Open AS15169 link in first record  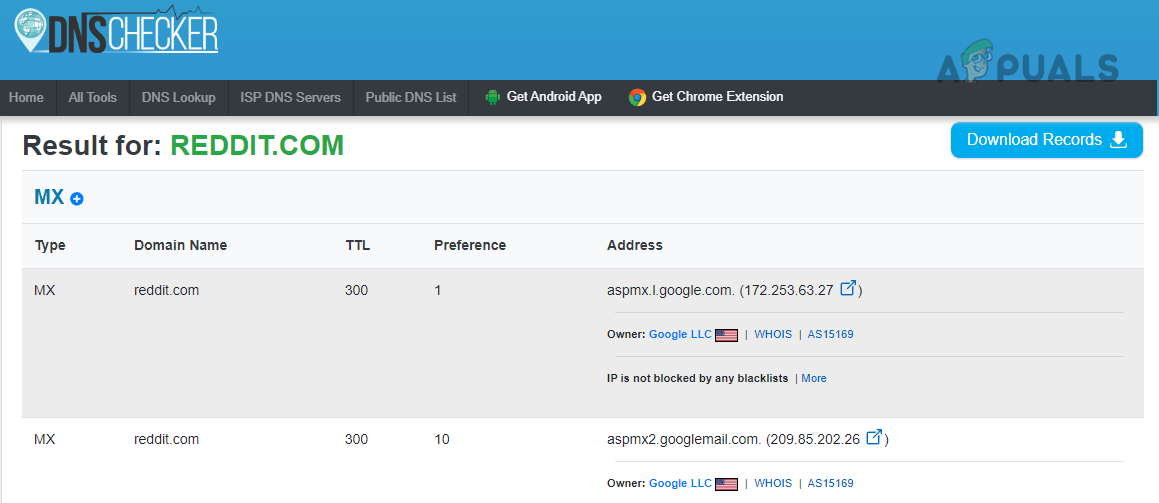point(830,334)
